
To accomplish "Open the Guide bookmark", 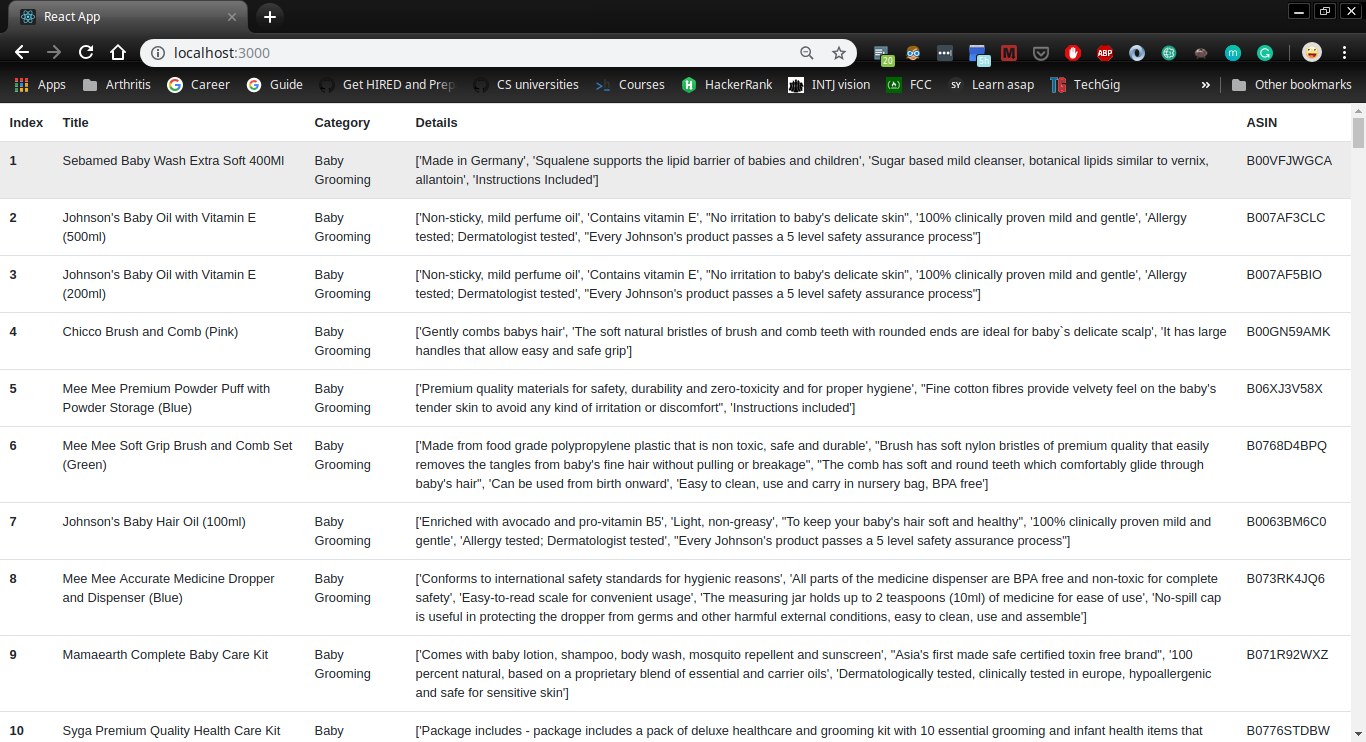I will (x=275, y=85).
